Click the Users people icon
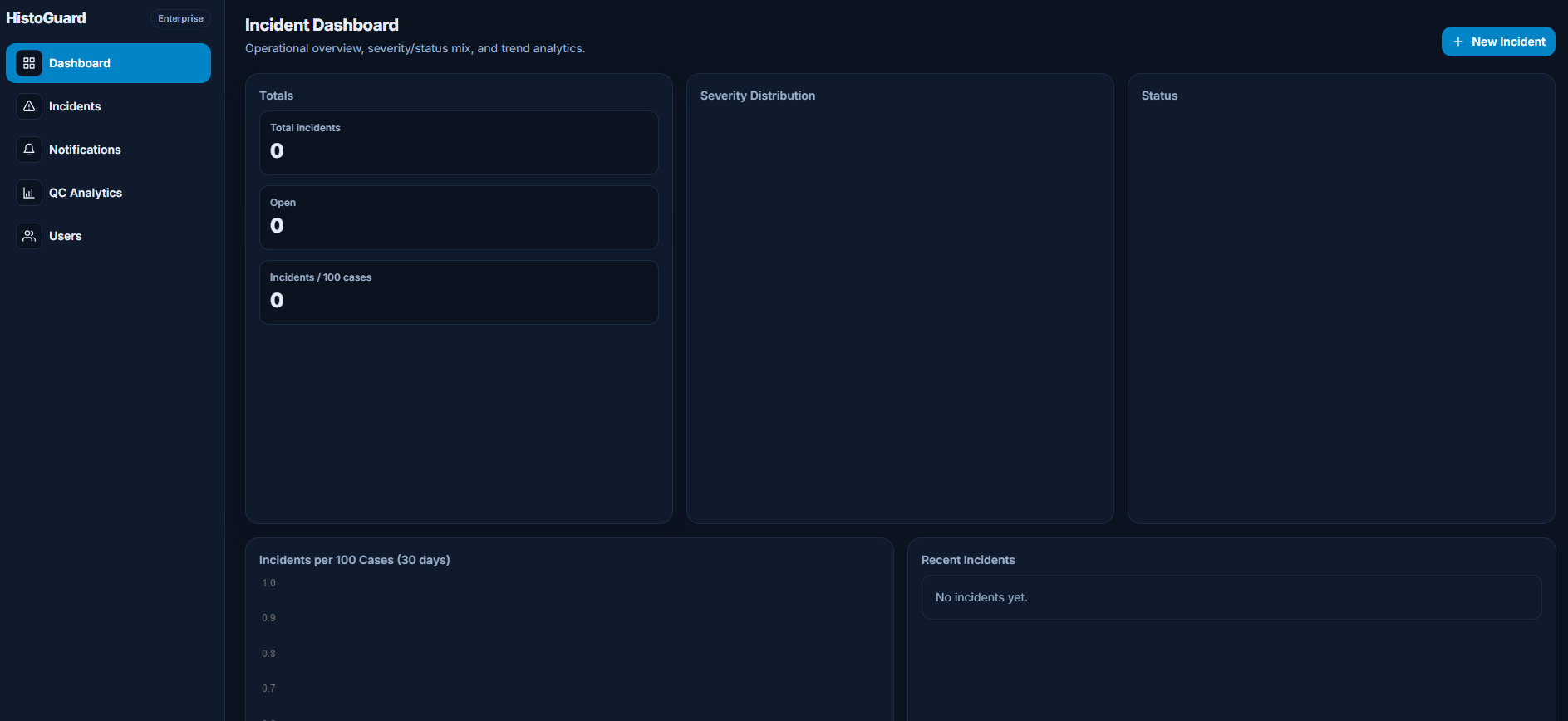Screen dimensions: 1568x721 29,236
